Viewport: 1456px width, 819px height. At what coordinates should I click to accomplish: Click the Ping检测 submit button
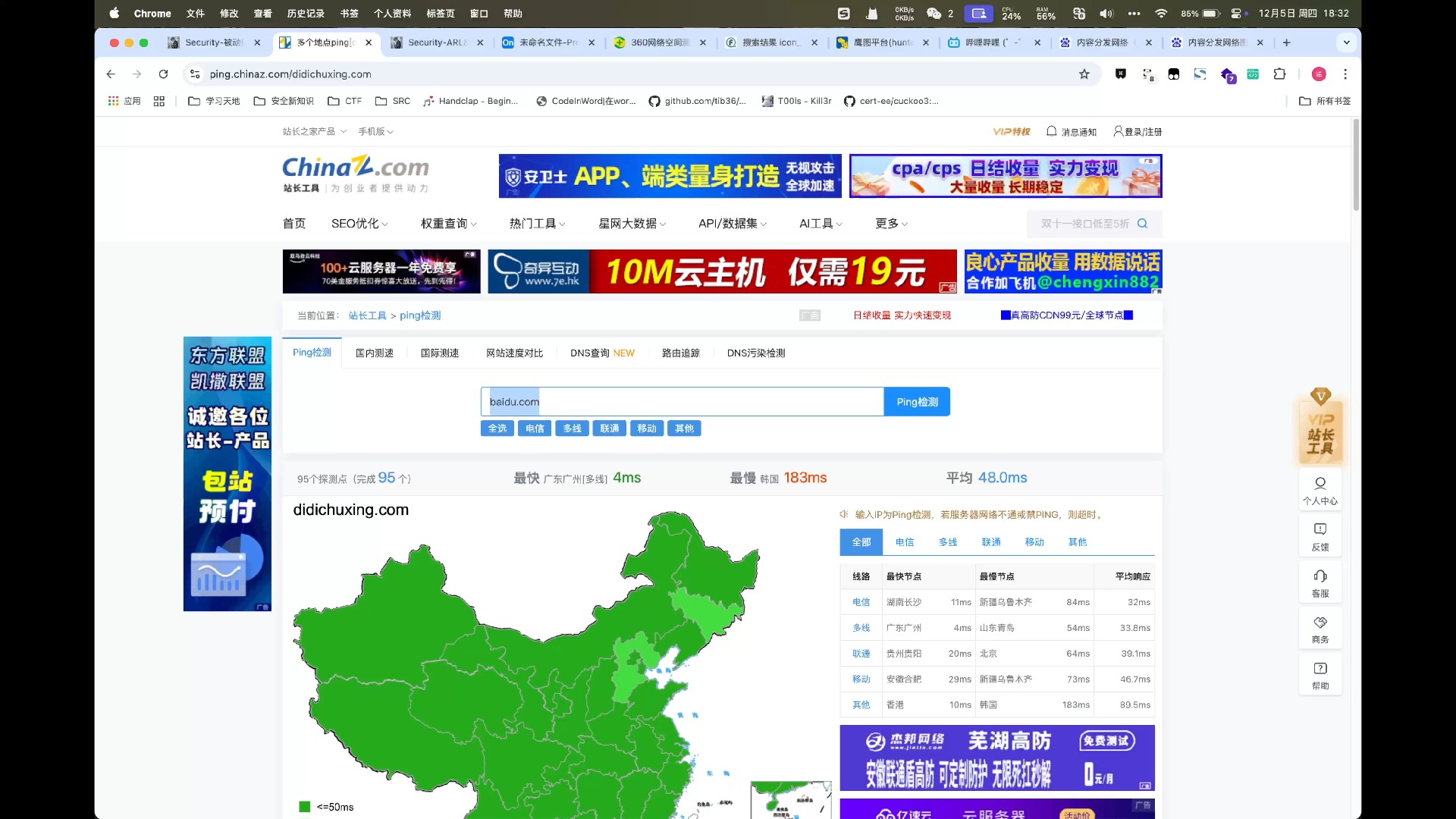[917, 402]
